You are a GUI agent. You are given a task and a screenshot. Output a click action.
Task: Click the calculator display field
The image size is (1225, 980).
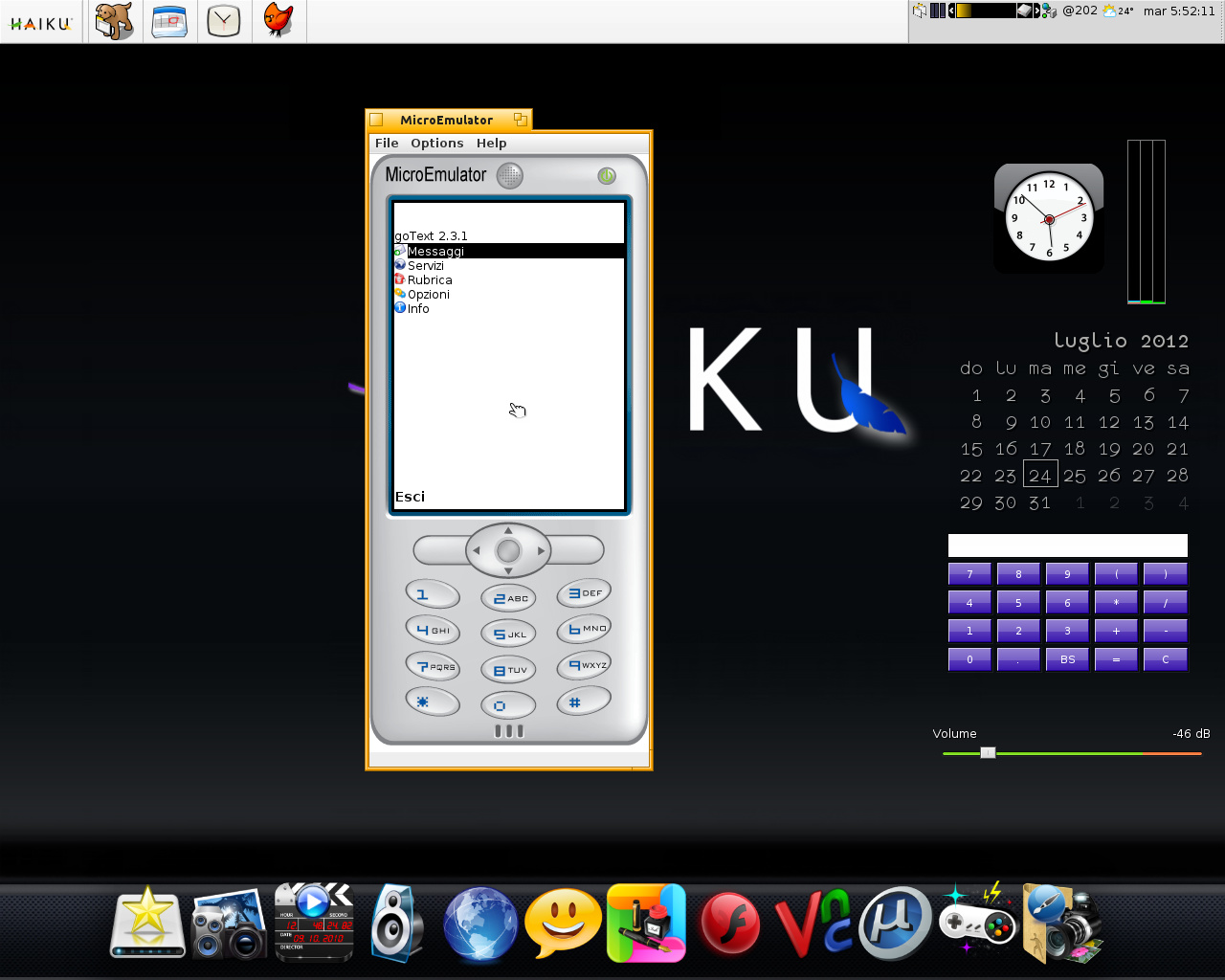point(1067,546)
